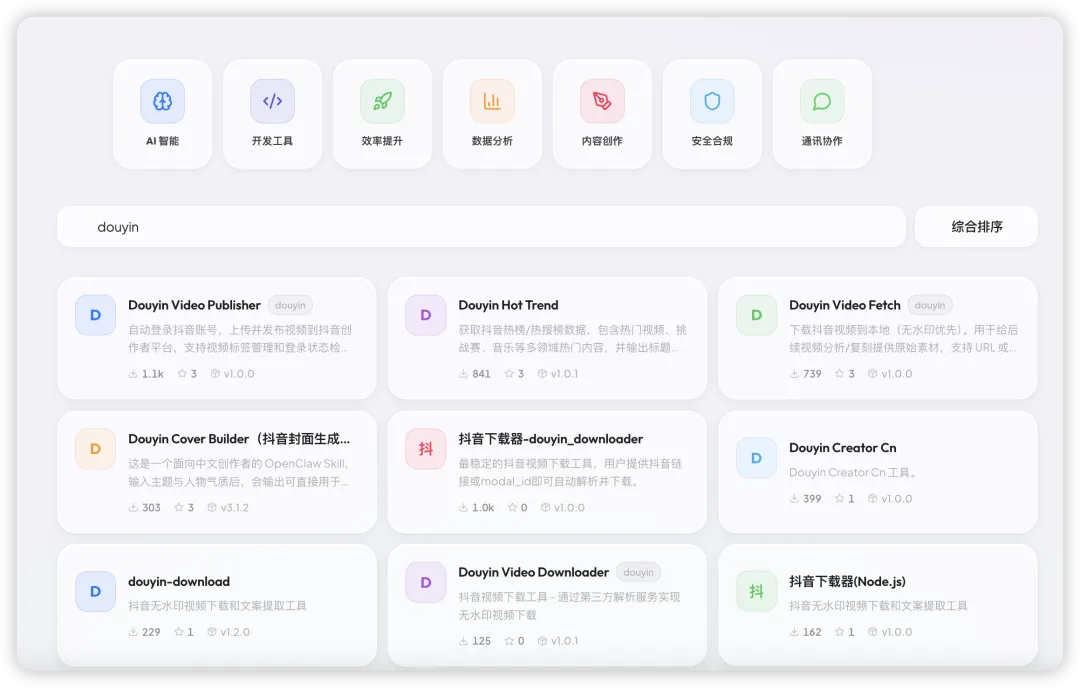Click the 125 download count
Image resolution: width=1080 pixels, height=688 pixels.
click(x=482, y=641)
